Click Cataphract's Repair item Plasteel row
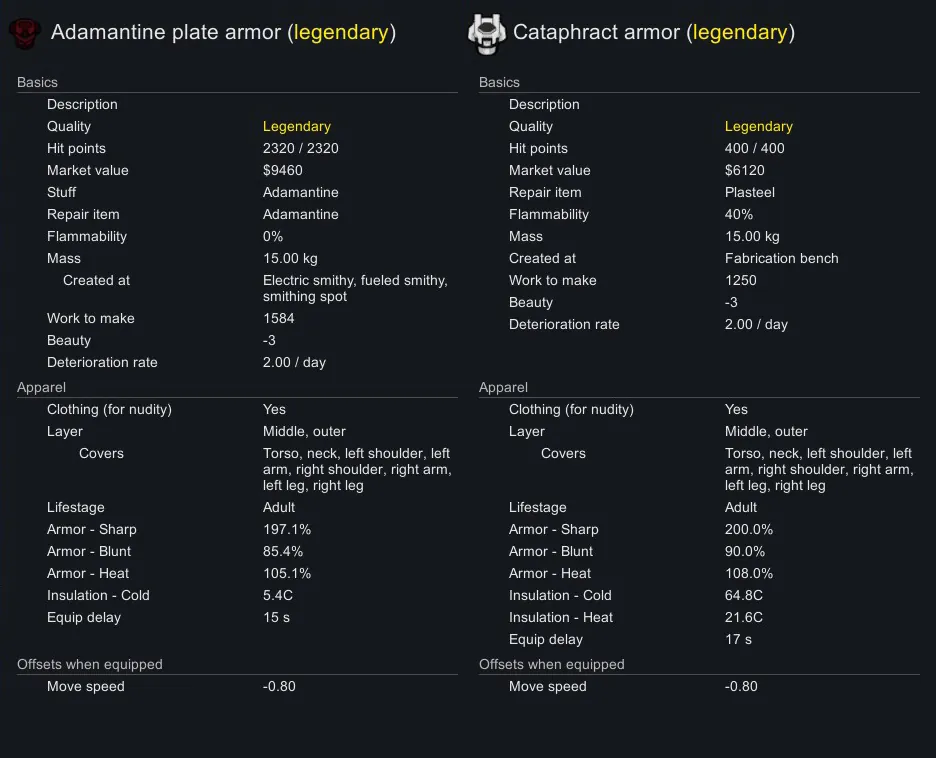Viewport: 936px width, 758px height. click(699, 193)
